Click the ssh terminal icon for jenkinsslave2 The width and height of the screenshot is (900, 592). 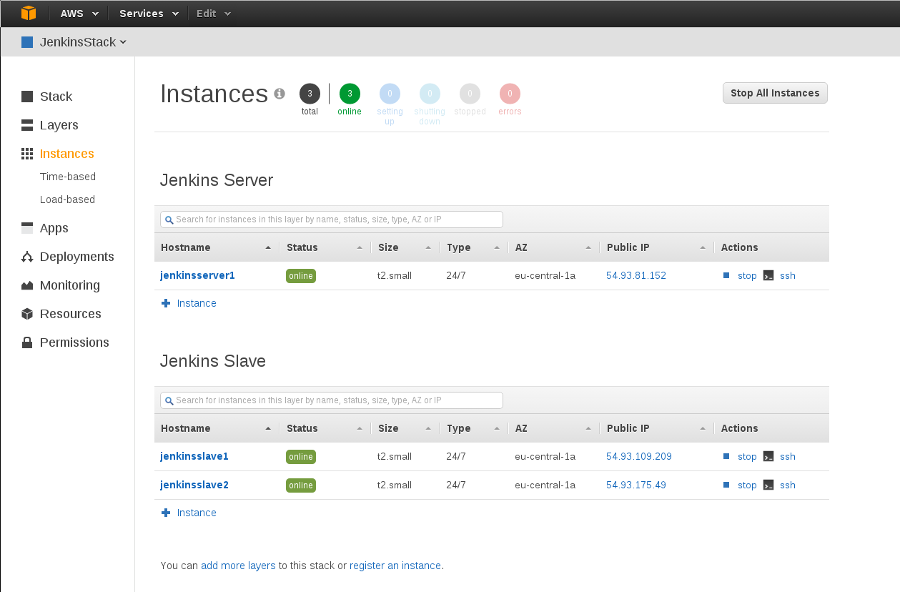pyautogui.click(x=768, y=485)
